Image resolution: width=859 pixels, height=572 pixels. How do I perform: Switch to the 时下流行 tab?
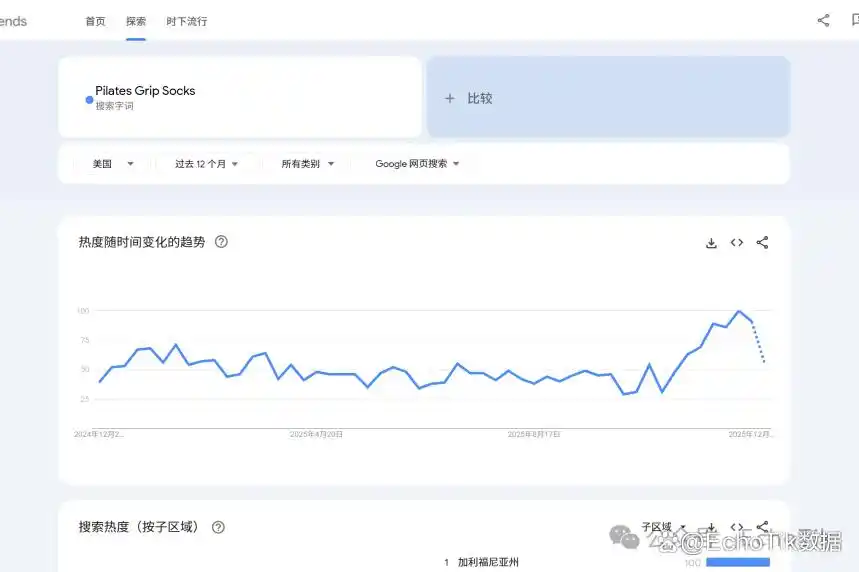coord(186,21)
